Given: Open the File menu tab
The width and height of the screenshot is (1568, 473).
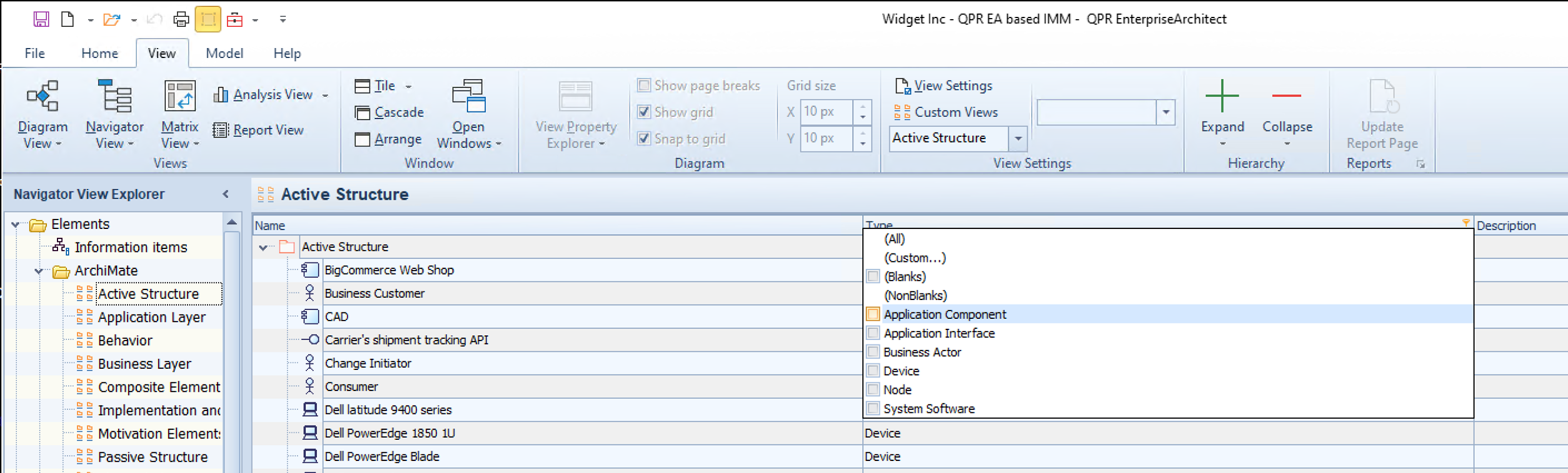Looking at the screenshot, I should tap(34, 53).
